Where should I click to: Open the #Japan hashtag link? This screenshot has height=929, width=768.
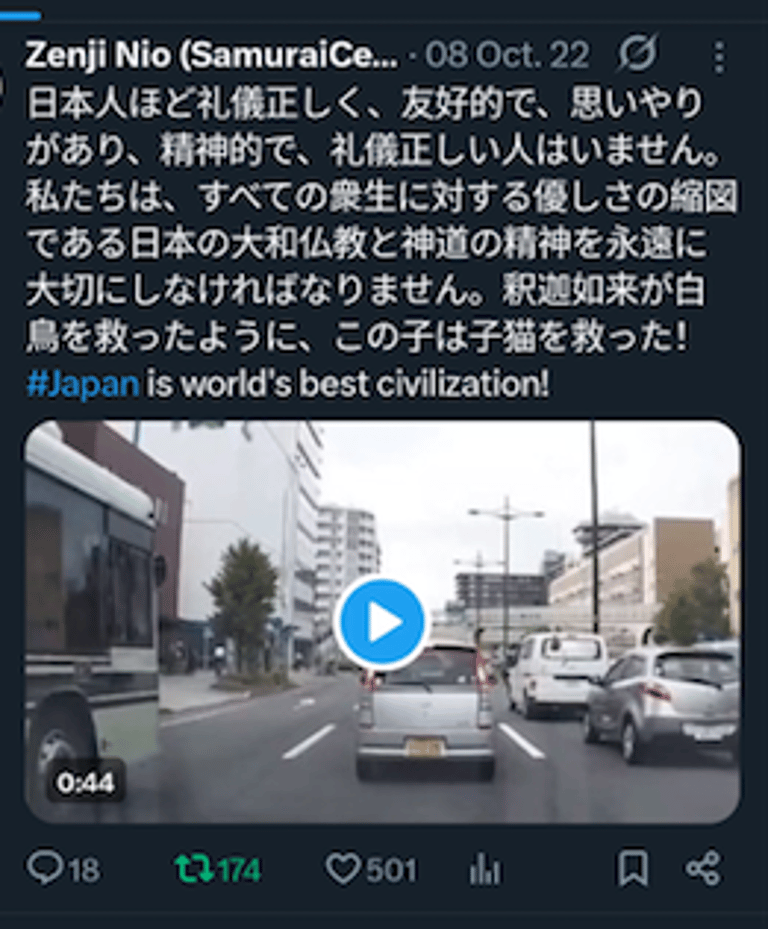point(84,384)
